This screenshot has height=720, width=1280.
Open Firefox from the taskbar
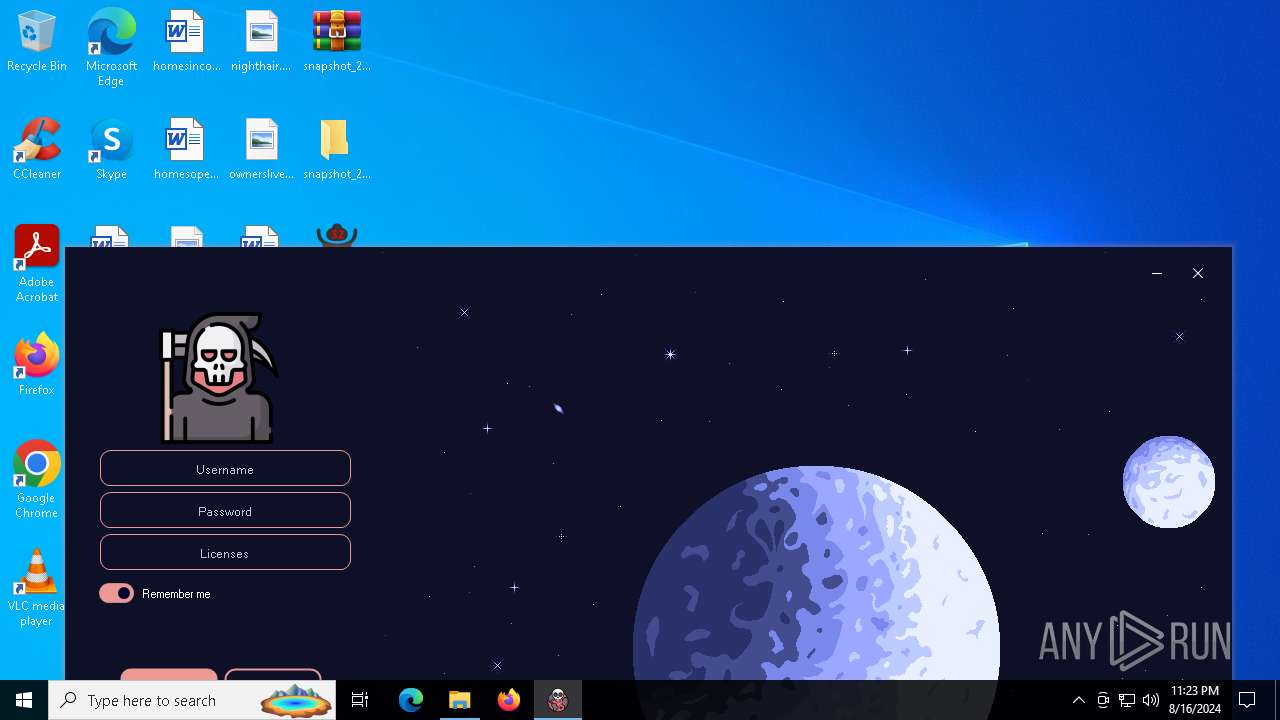[509, 700]
